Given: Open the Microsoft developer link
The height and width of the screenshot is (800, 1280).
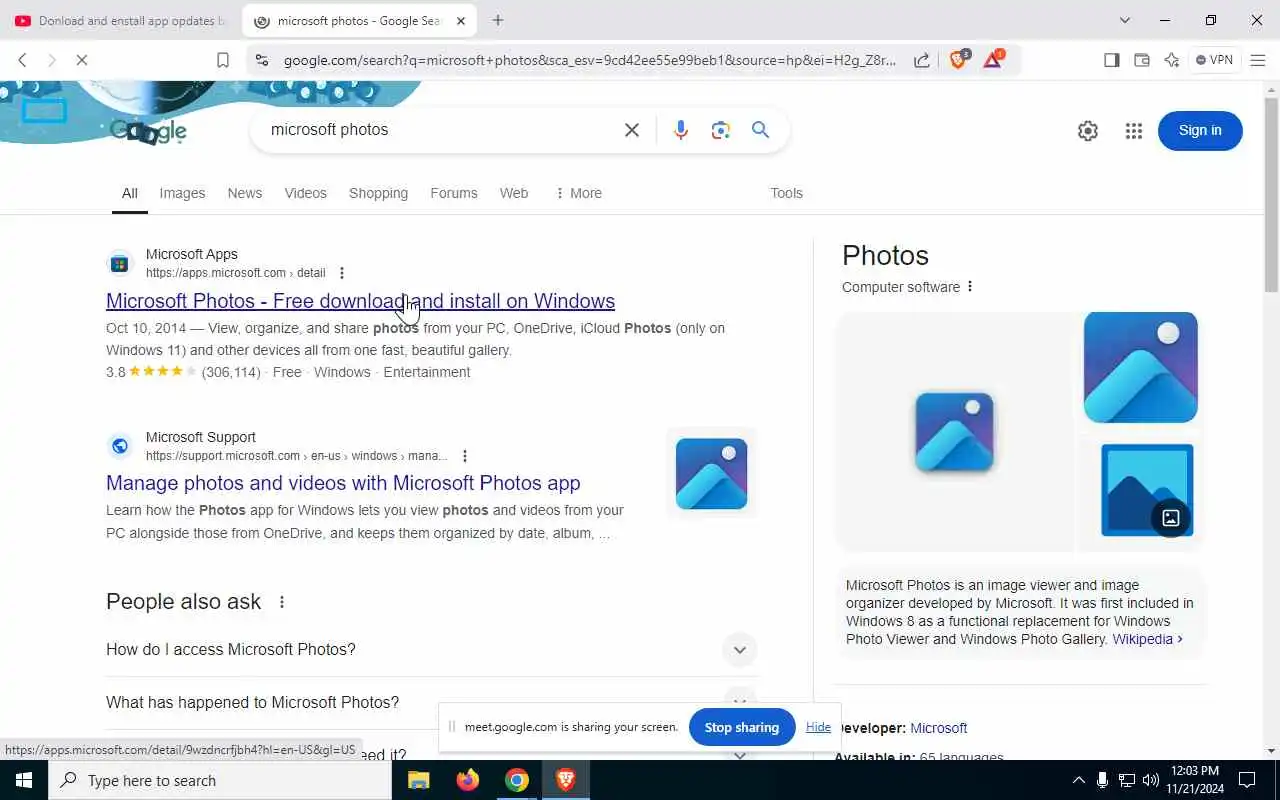Looking at the screenshot, I should pos(939,728).
